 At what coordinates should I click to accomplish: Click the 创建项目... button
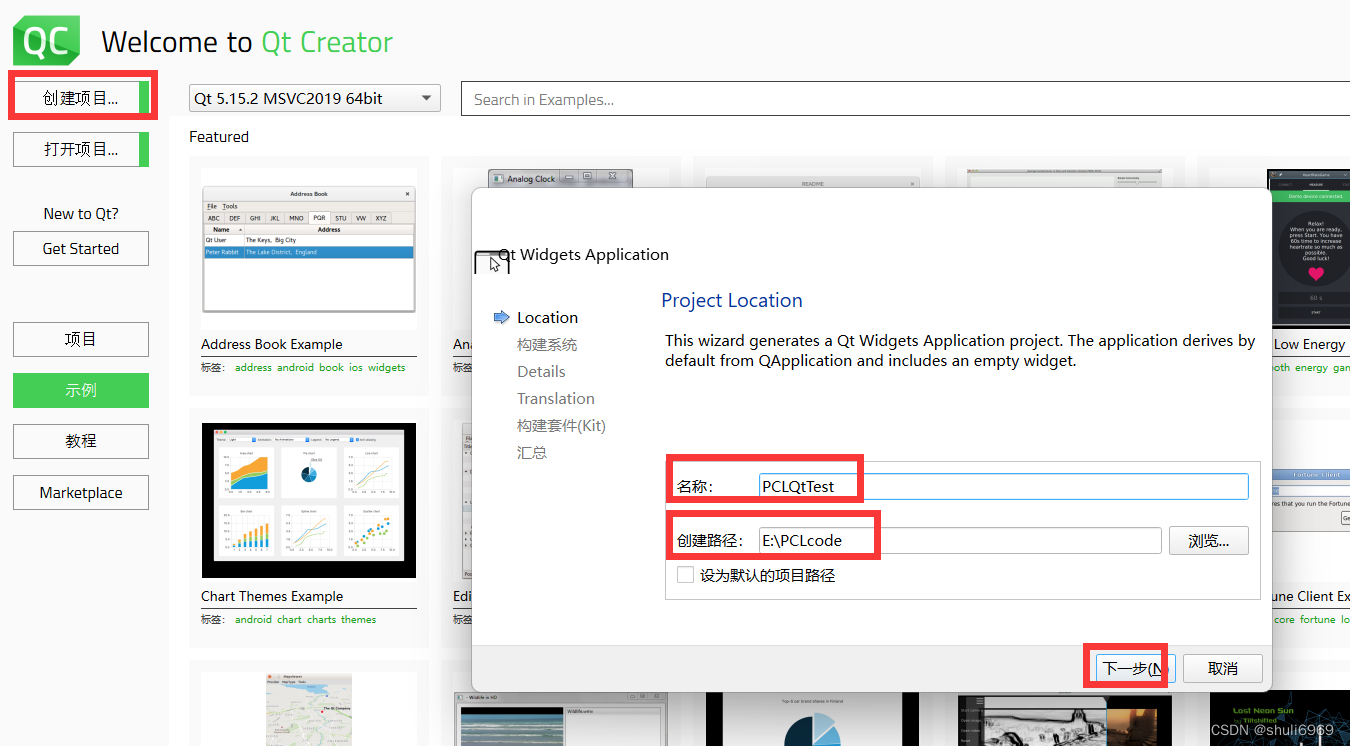coord(81,98)
